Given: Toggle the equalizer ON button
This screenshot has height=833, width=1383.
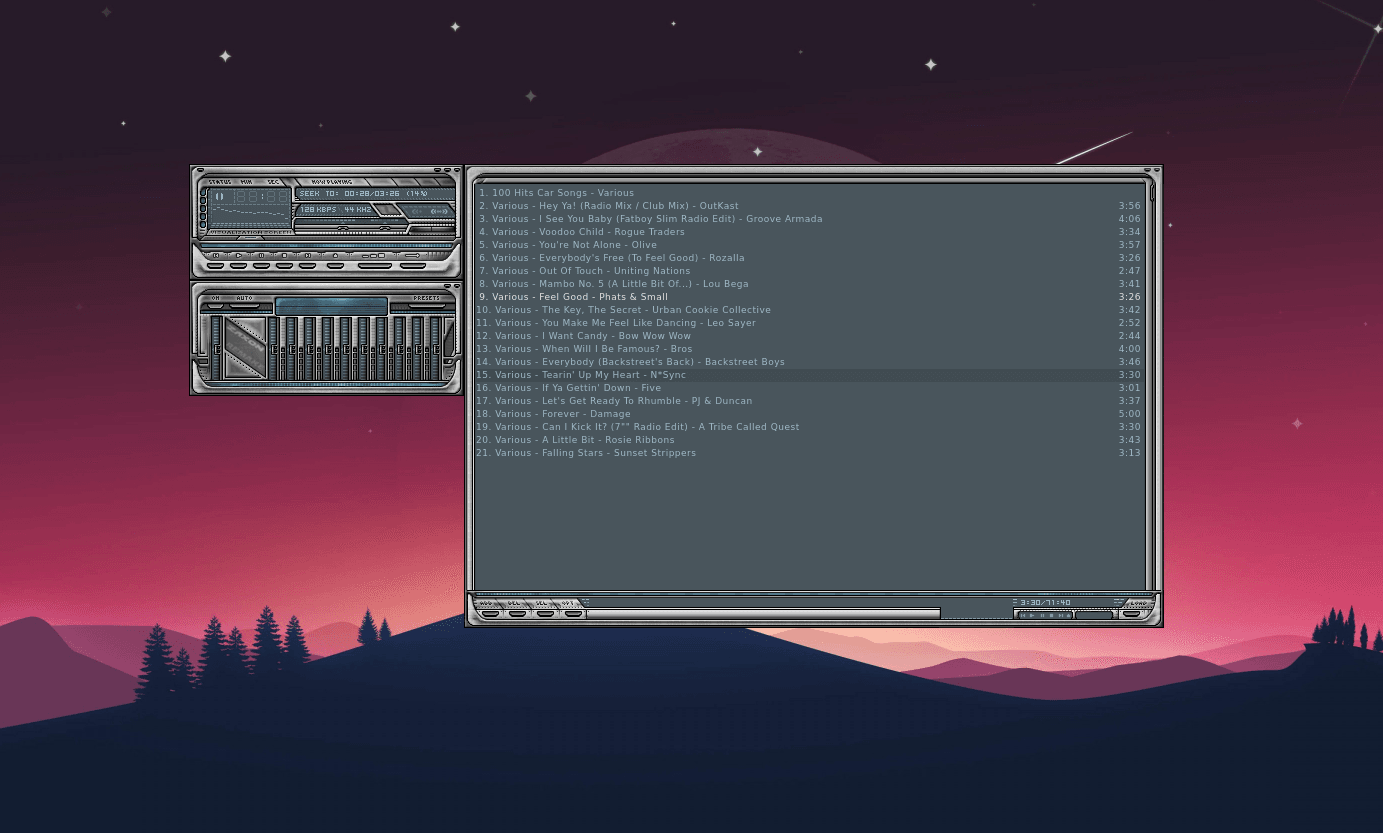Looking at the screenshot, I should tap(215, 305).
